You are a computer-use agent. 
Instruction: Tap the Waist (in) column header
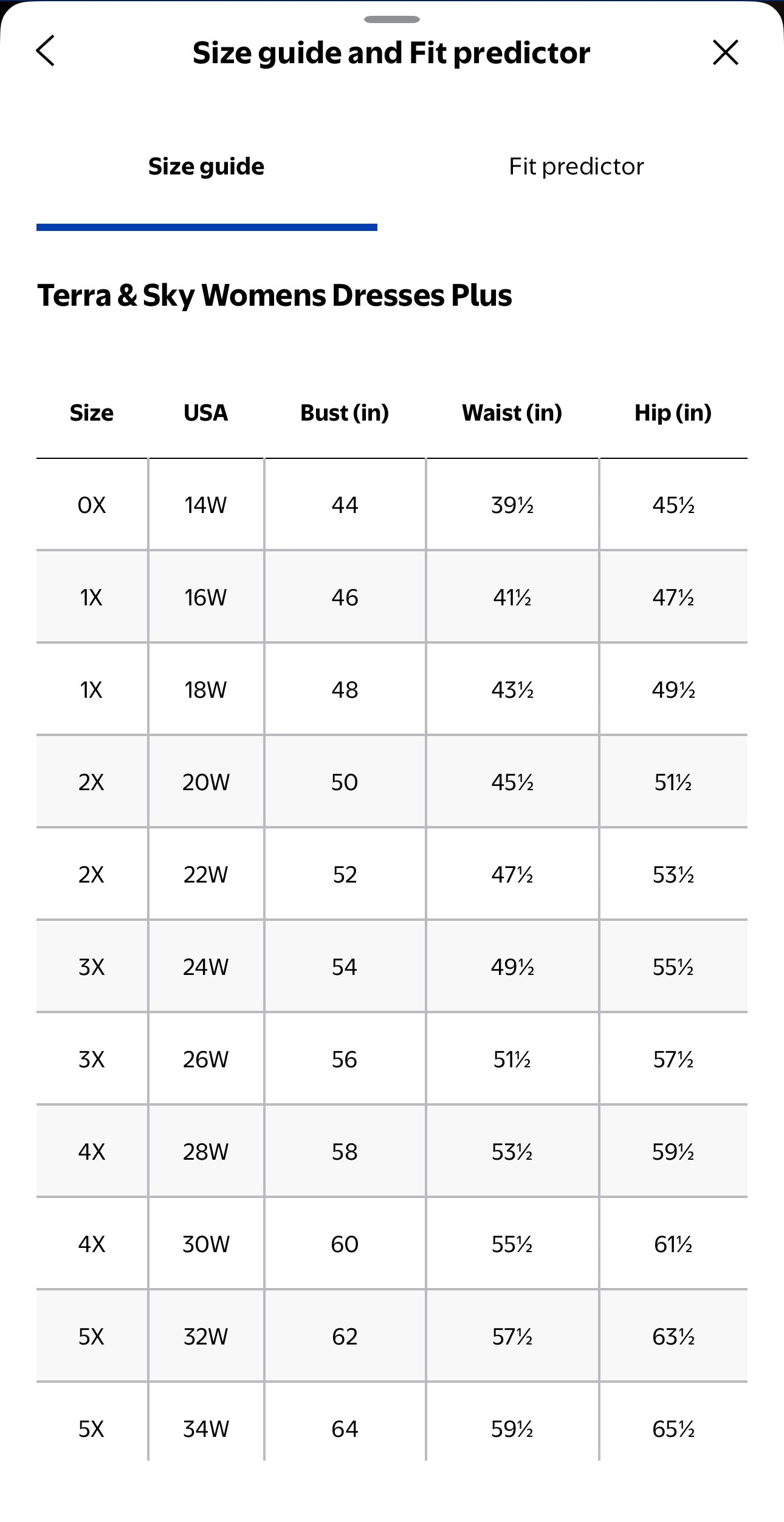click(x=512, y=413)
